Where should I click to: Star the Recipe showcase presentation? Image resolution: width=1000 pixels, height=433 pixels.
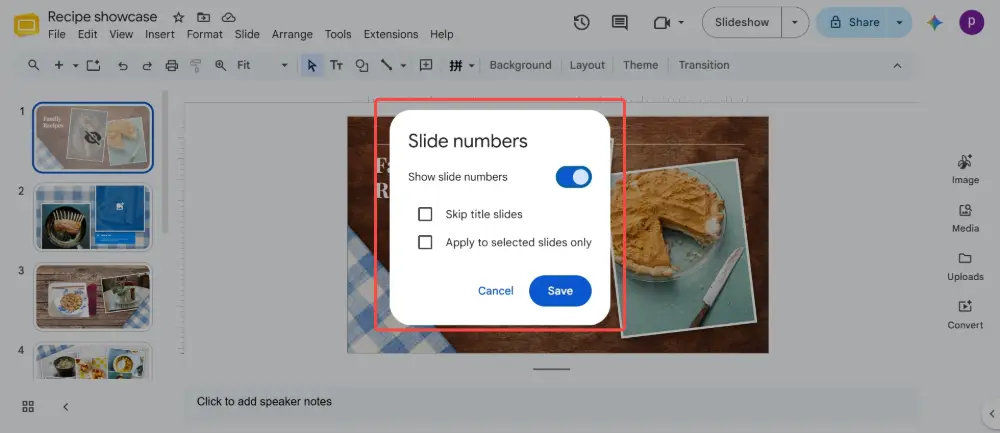179,17
